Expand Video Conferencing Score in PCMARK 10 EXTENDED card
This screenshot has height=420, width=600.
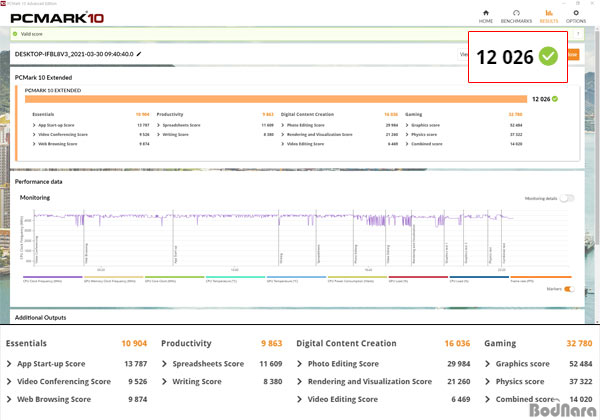point(34,135)
